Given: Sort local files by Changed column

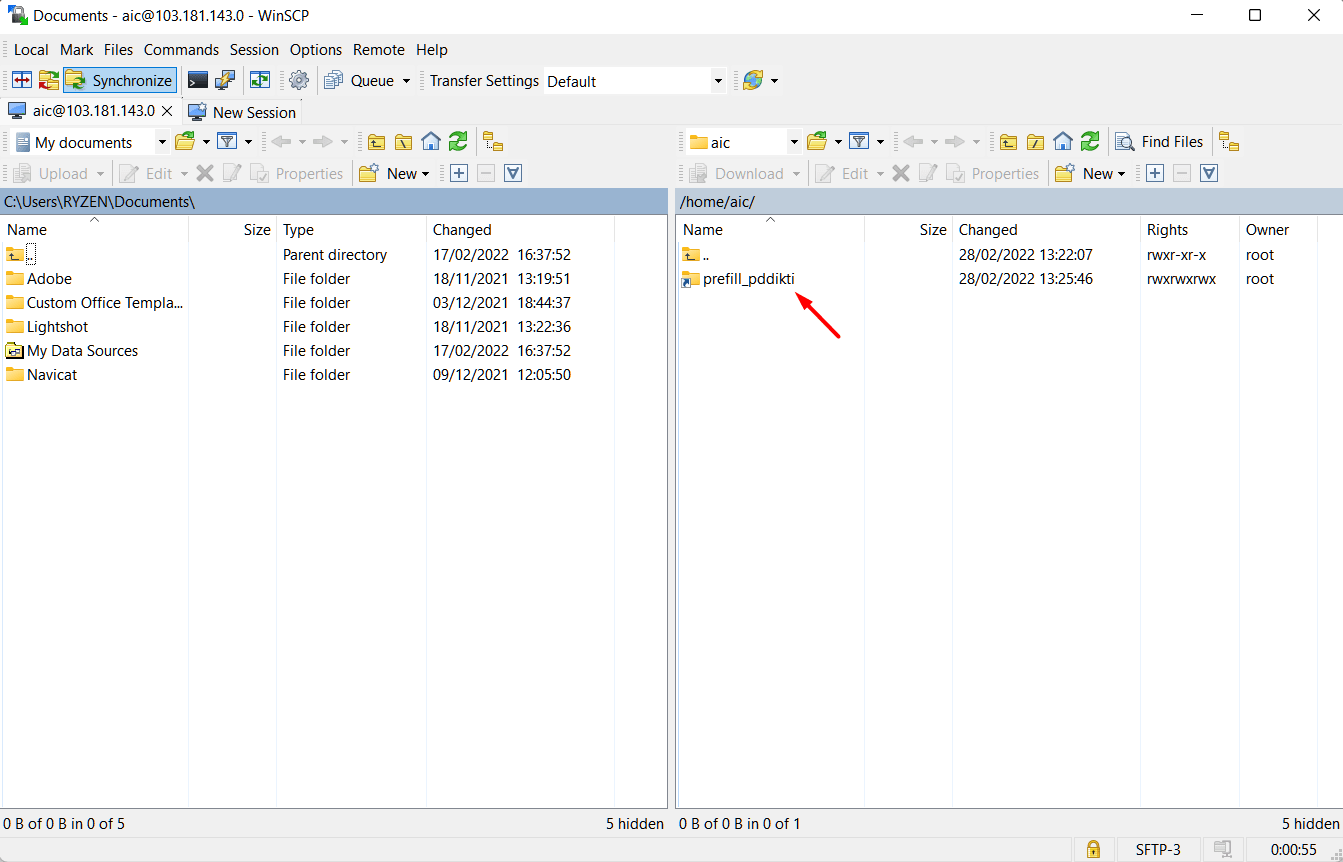Looking at the screenshot, I should point(462,230).
